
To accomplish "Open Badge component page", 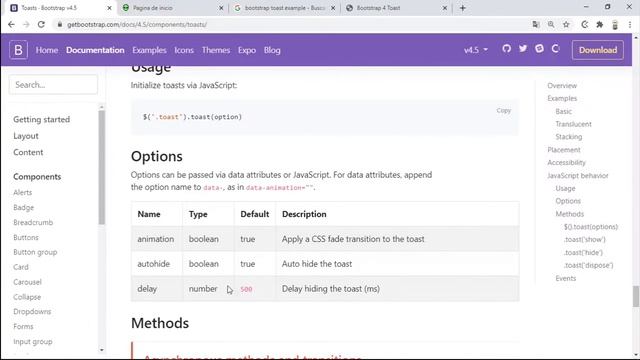I will click(23, 207).
